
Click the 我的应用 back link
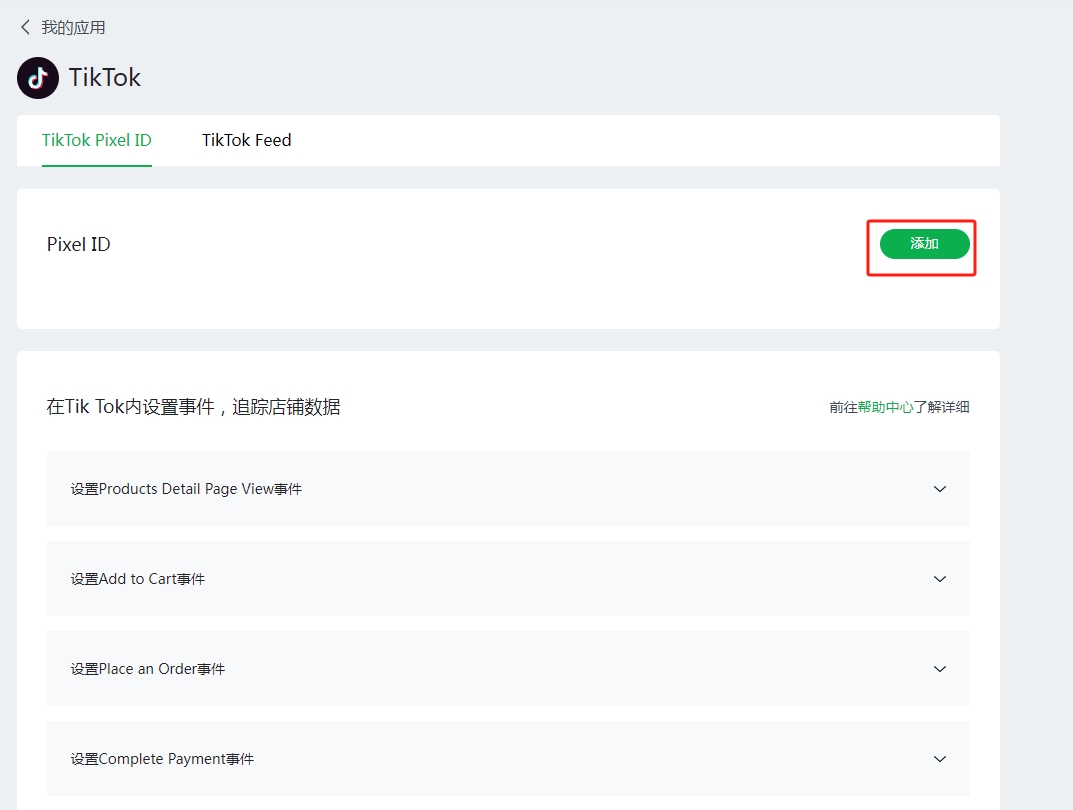(x=73, y=27)
